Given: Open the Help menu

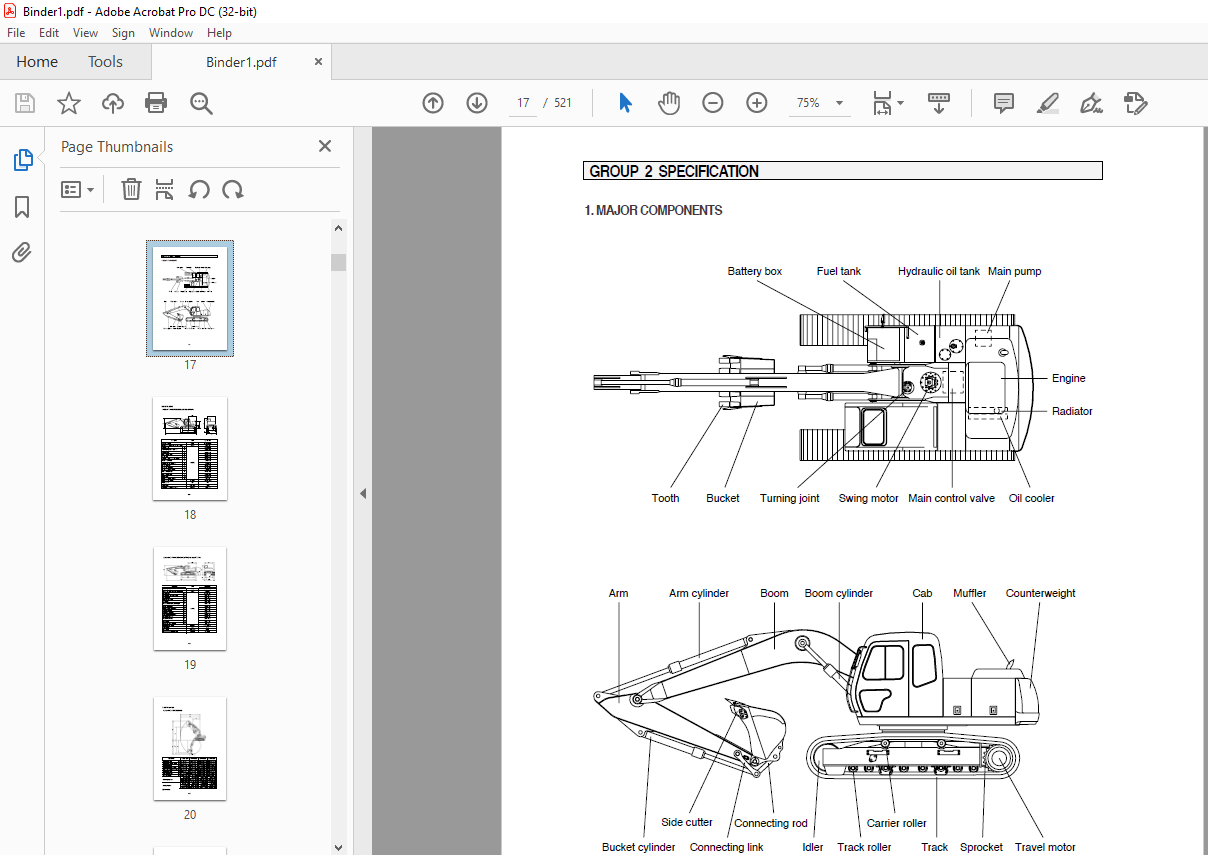Looking at the screenshot, I should pyautogui.click(x=219, y=33).
